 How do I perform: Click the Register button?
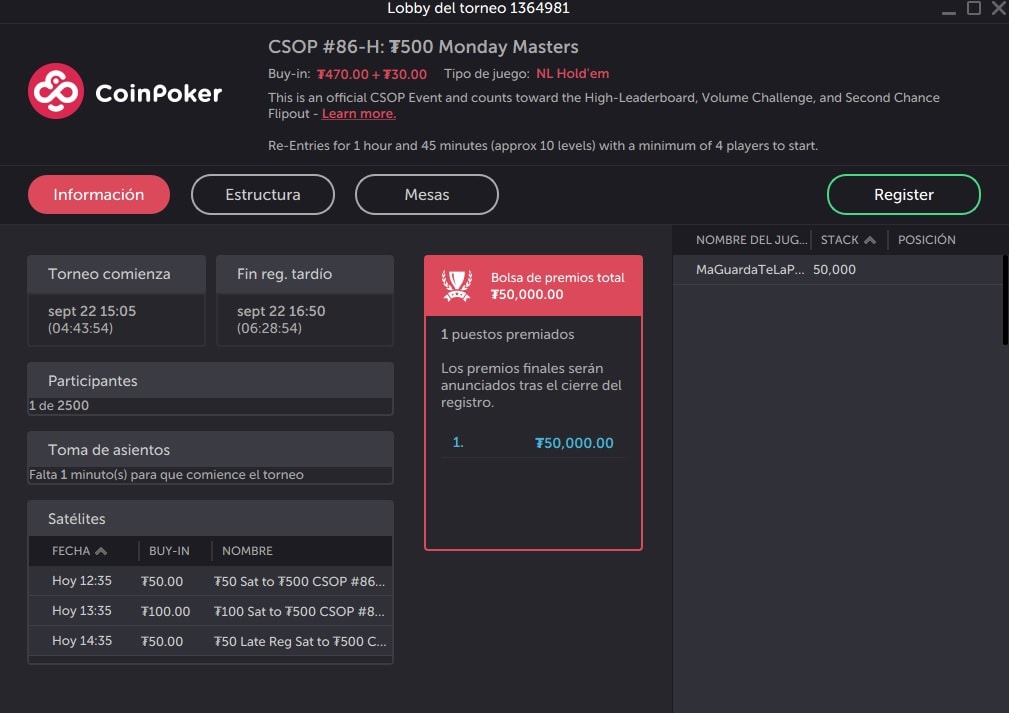[902, 194]
